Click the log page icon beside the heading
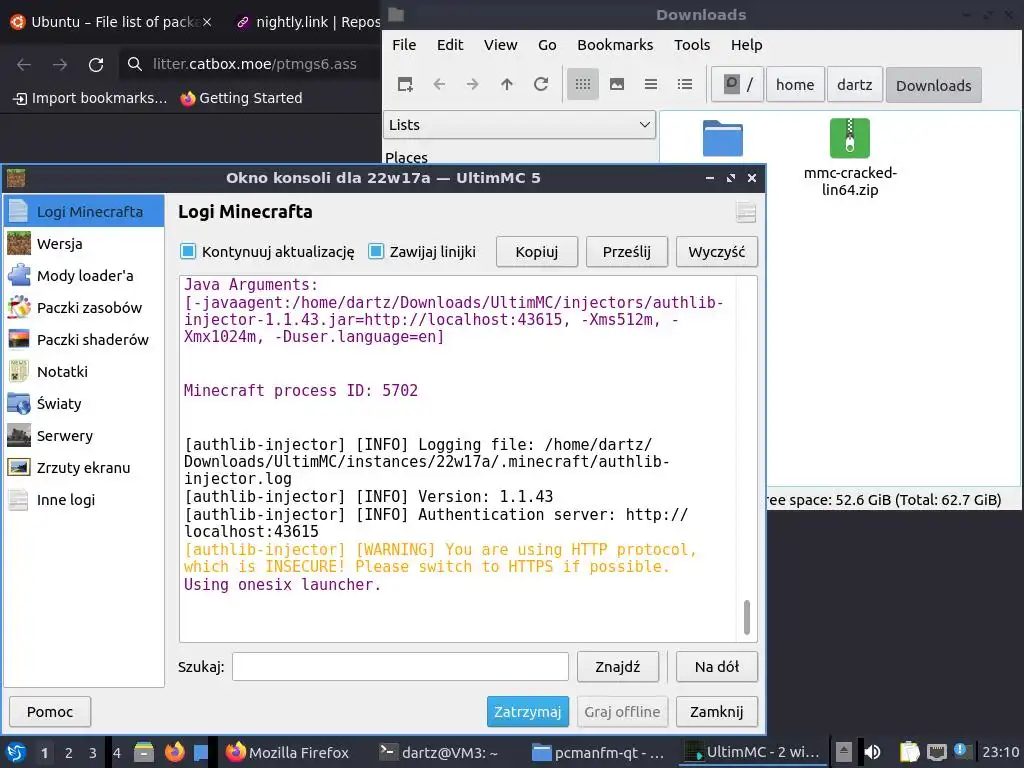The image size is (1024, 768). (x=746, y=212)
